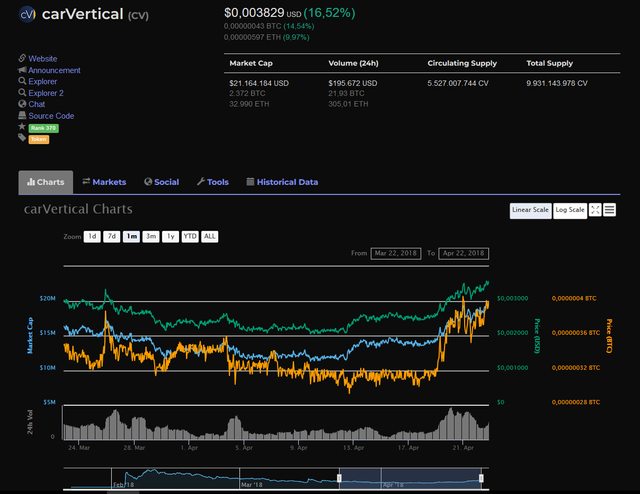Open the Website link

(42, 59)
